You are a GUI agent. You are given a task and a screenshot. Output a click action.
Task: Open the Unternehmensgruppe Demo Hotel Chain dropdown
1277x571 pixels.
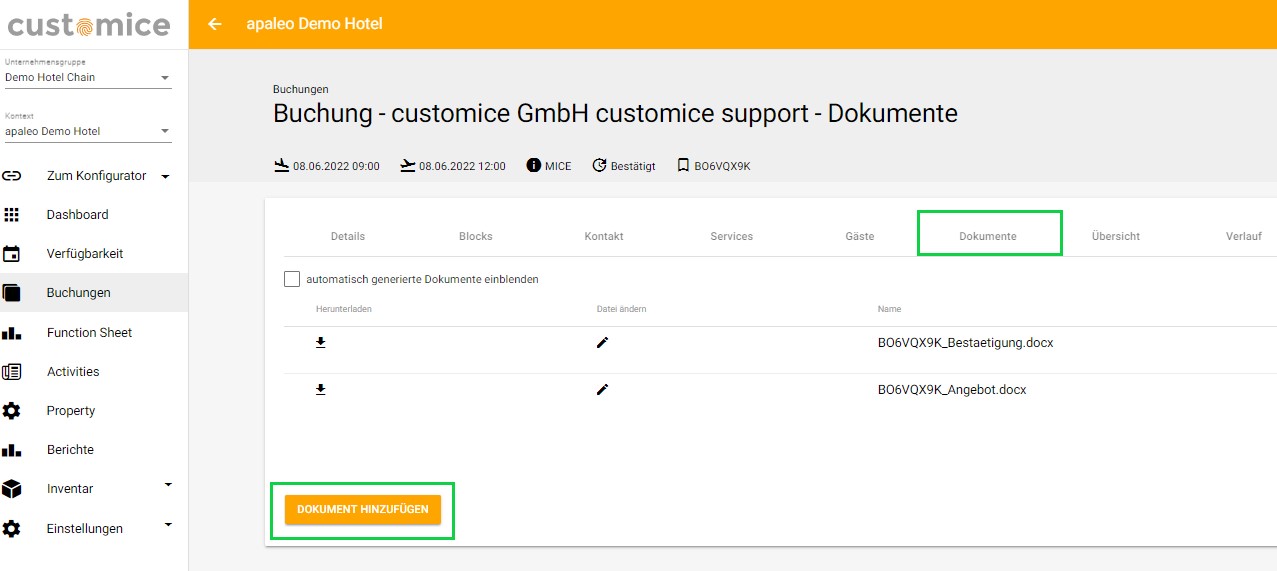(x=88, y=77)
